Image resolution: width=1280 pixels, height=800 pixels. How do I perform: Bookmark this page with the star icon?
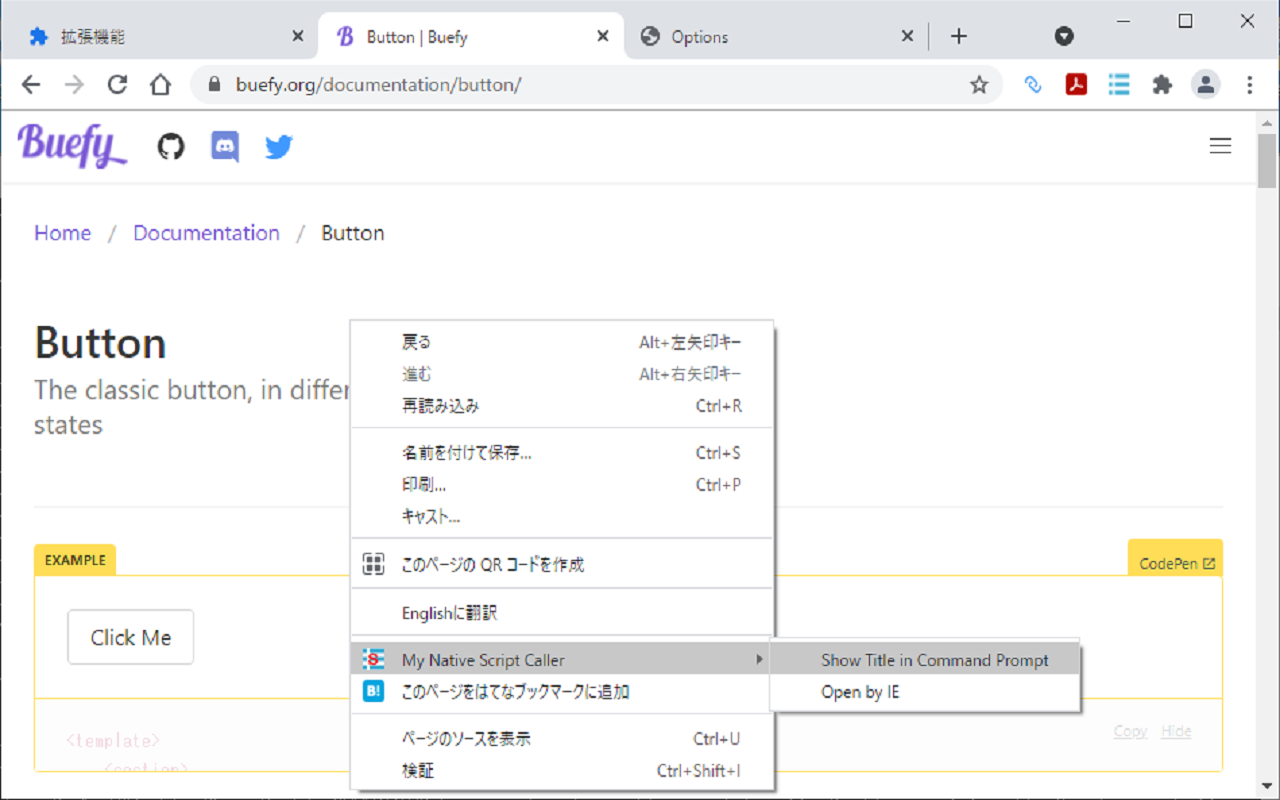tap(979, 84)
